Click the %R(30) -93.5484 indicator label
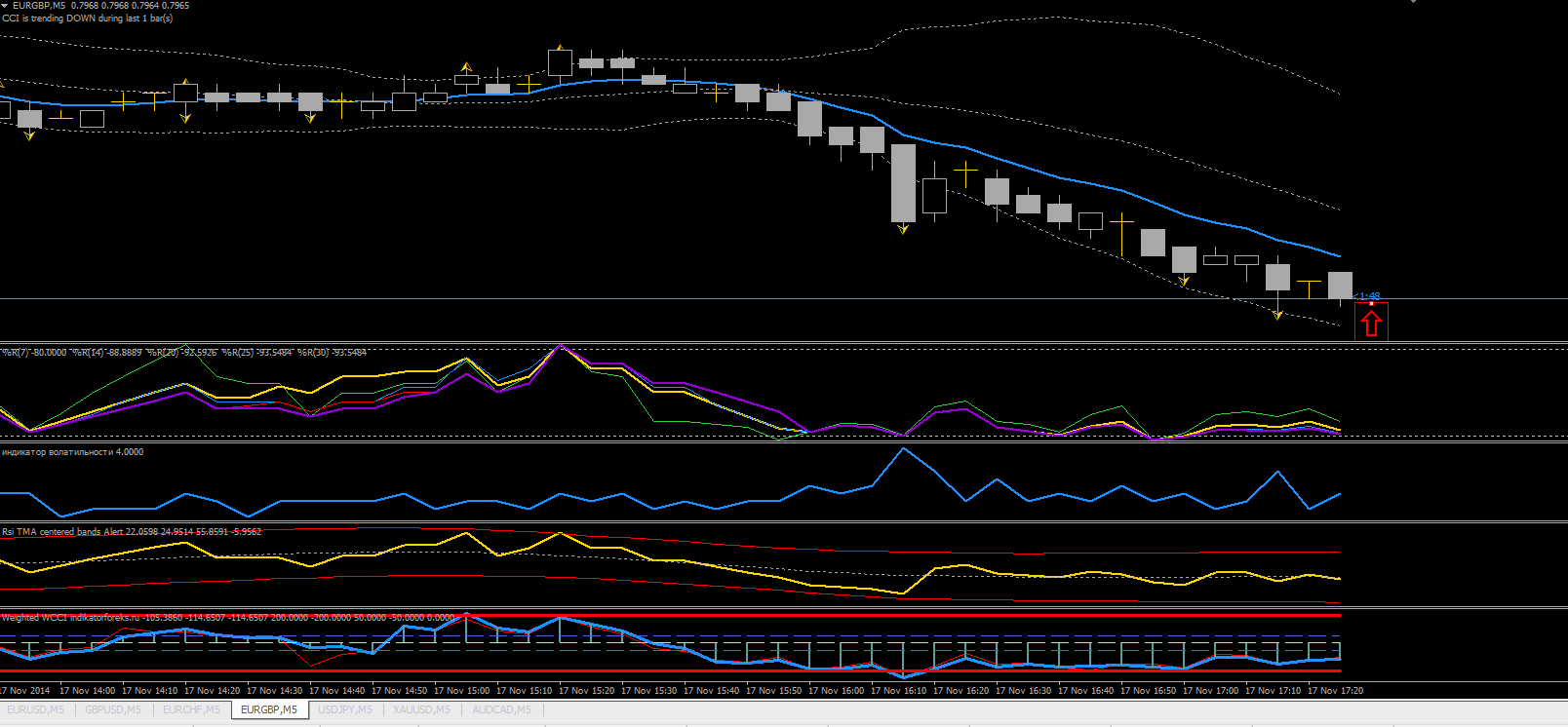Screen dimensions: 1568x727 pyautogui.click(x=333, y=353)
